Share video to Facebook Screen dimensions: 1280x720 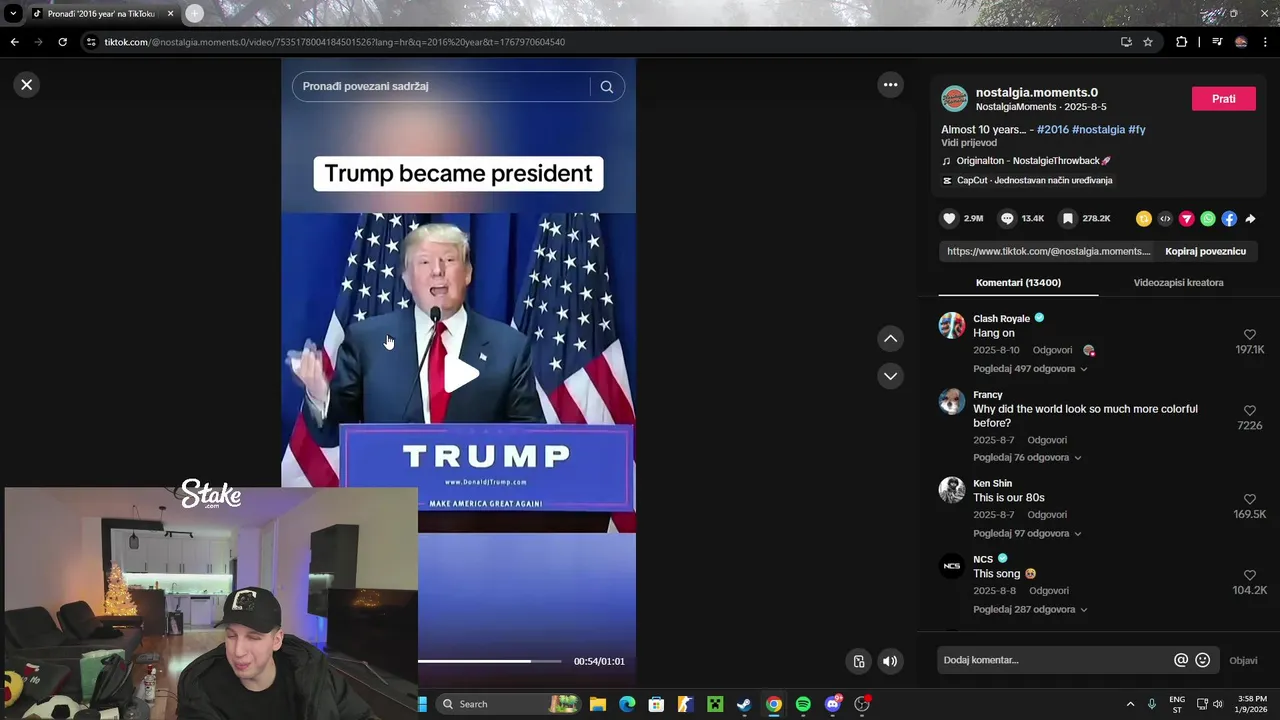[1229, 219]
